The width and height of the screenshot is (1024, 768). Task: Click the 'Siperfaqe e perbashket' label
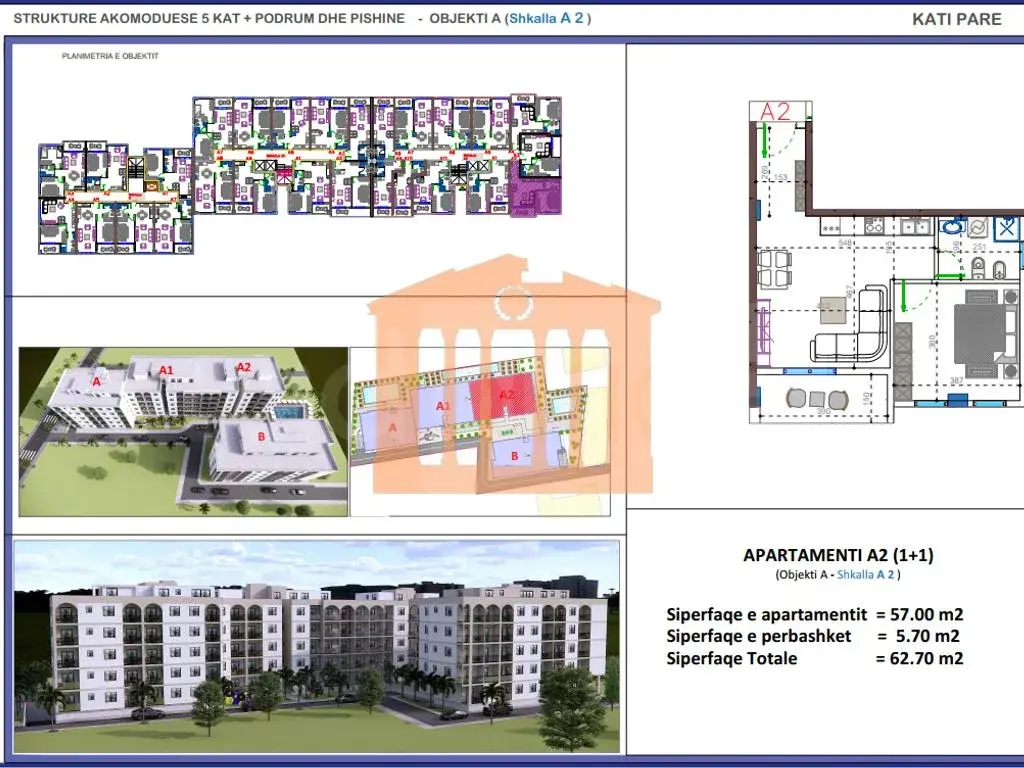click(x=759, y=636)
